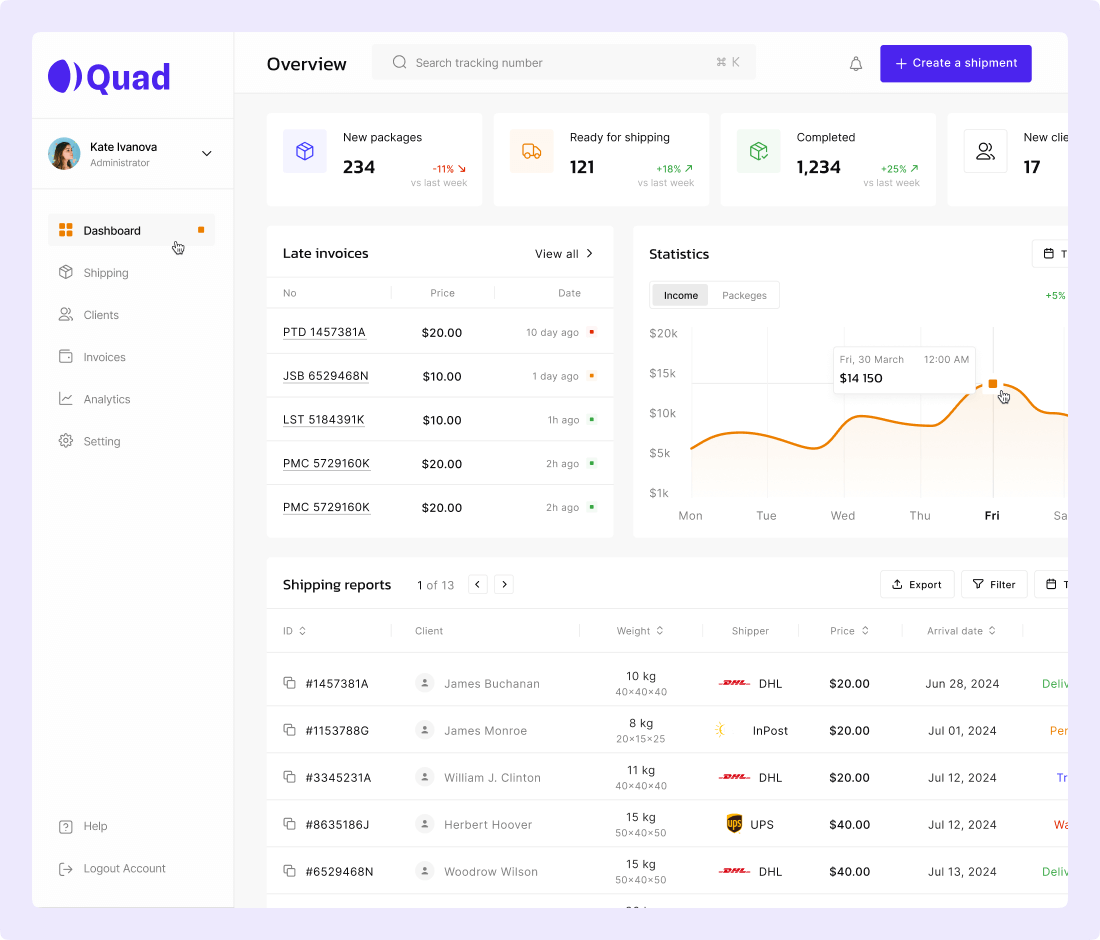
Task: Click the New clients people icon
Action: [985, 151]
